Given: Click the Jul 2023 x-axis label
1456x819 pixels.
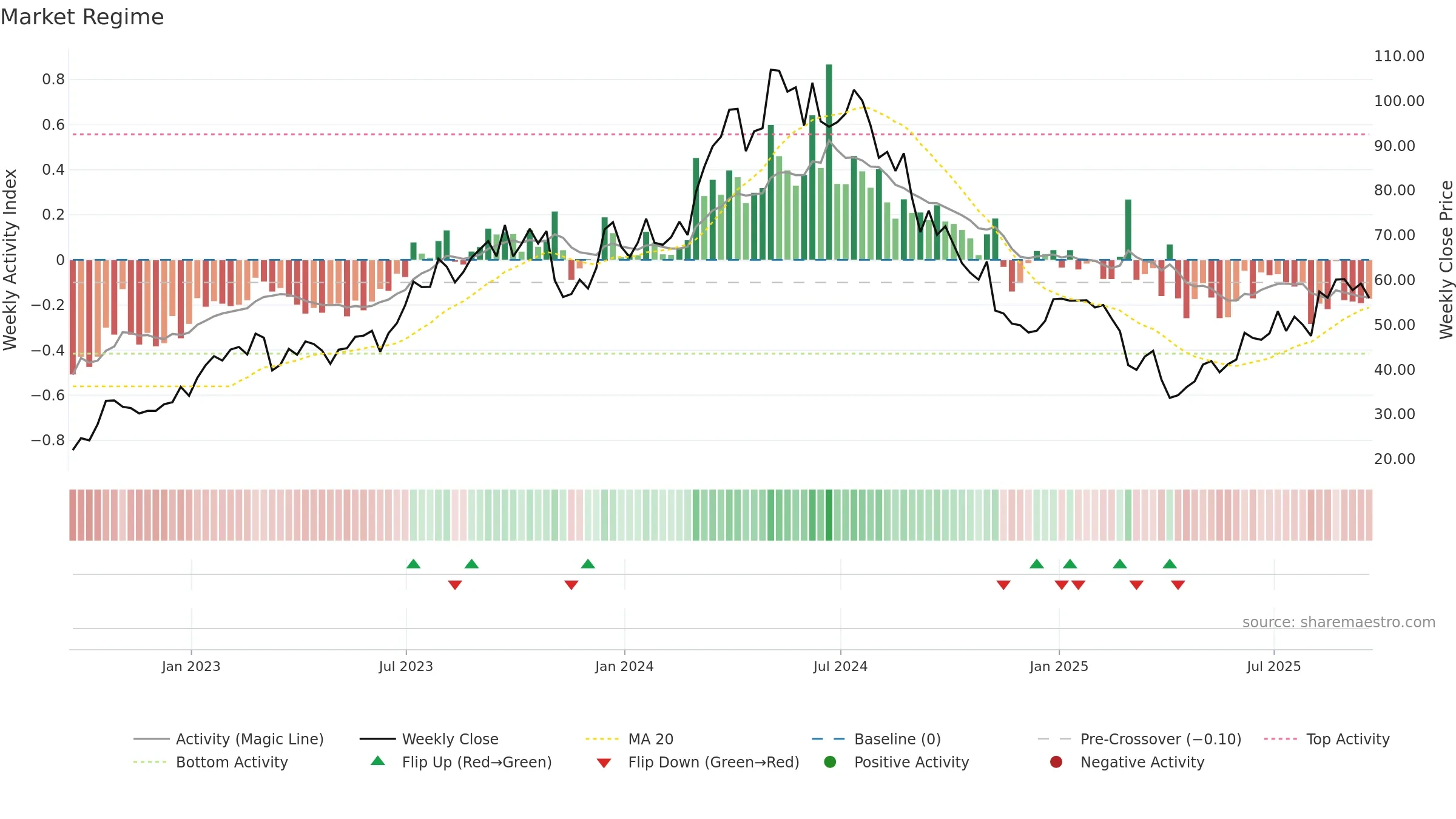Looking at the screenshot, I should [x=406, y=666].
